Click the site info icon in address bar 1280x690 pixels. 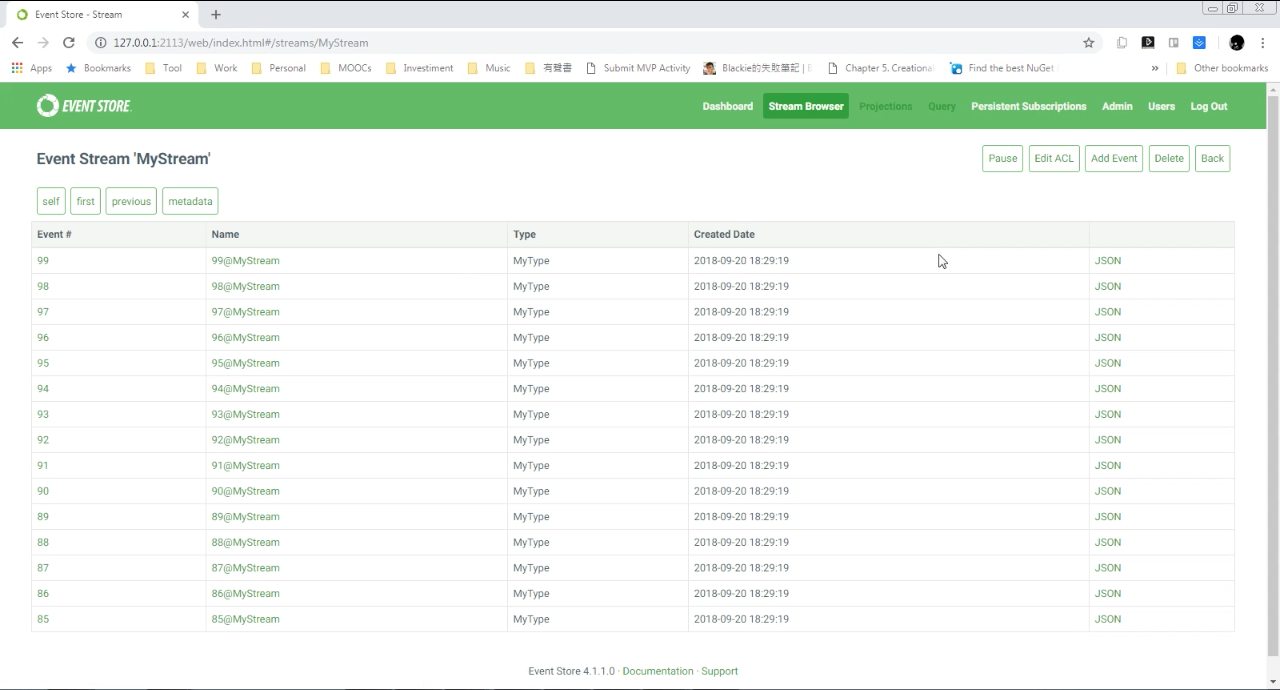[101, 43]
